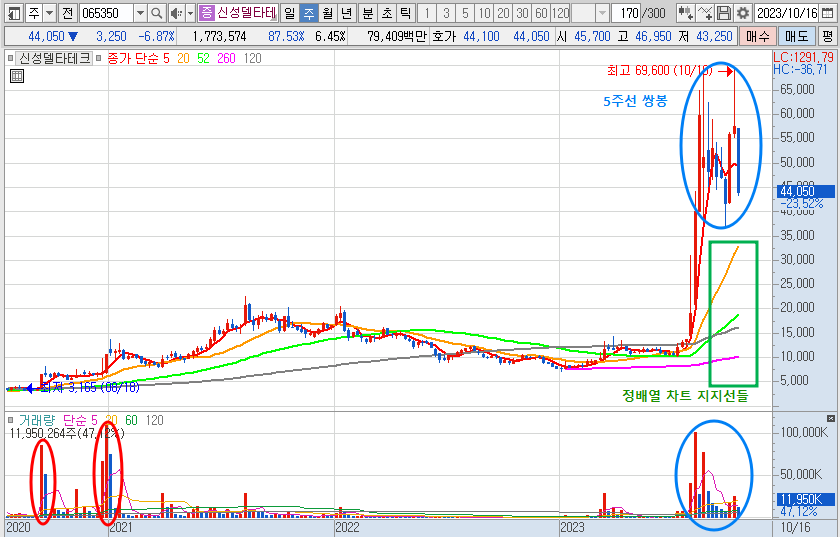The width and height of the screenshot is (840, 537).
Task: Switch to 년 yearly chart
Action: pyautogui.click(x=347, y=13)
